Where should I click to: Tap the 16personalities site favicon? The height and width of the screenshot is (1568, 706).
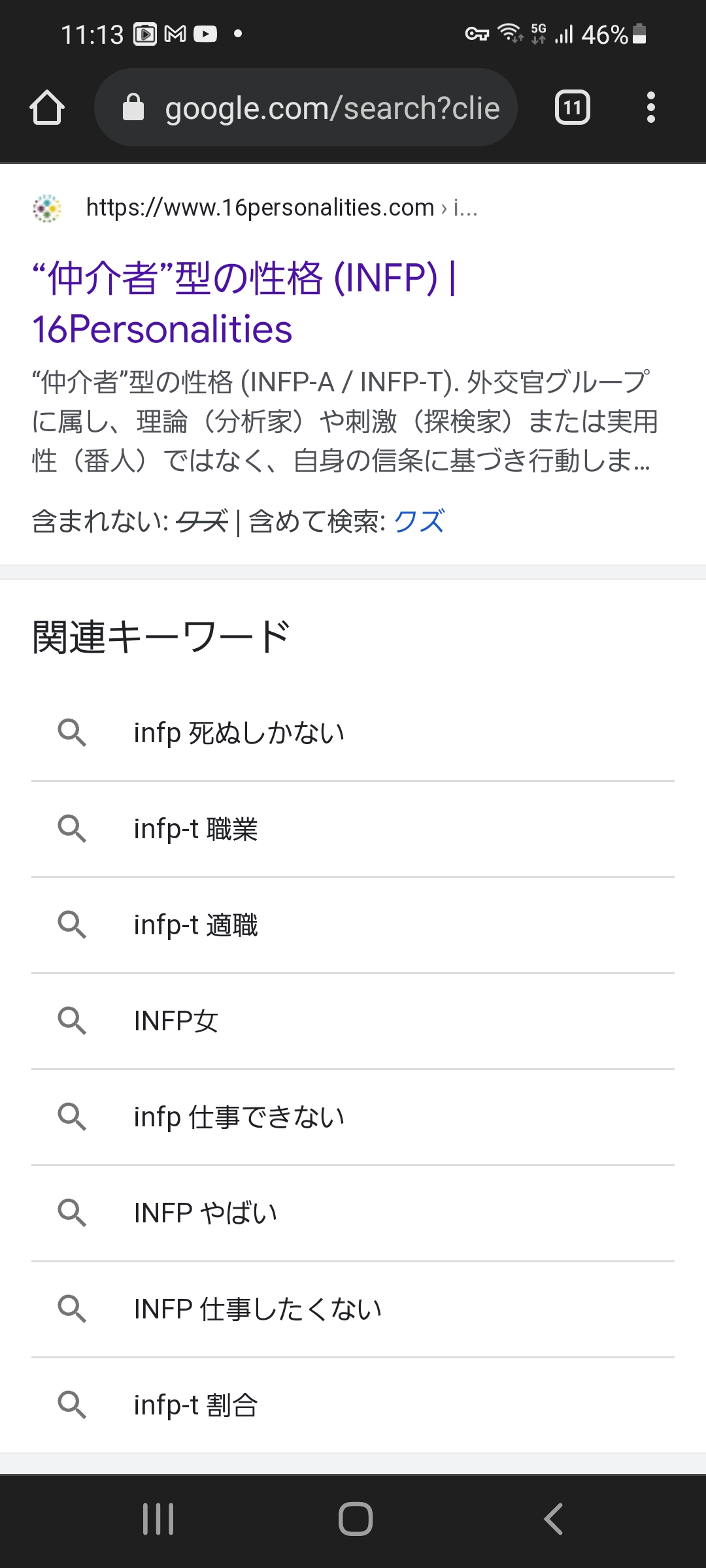[47, 208]
